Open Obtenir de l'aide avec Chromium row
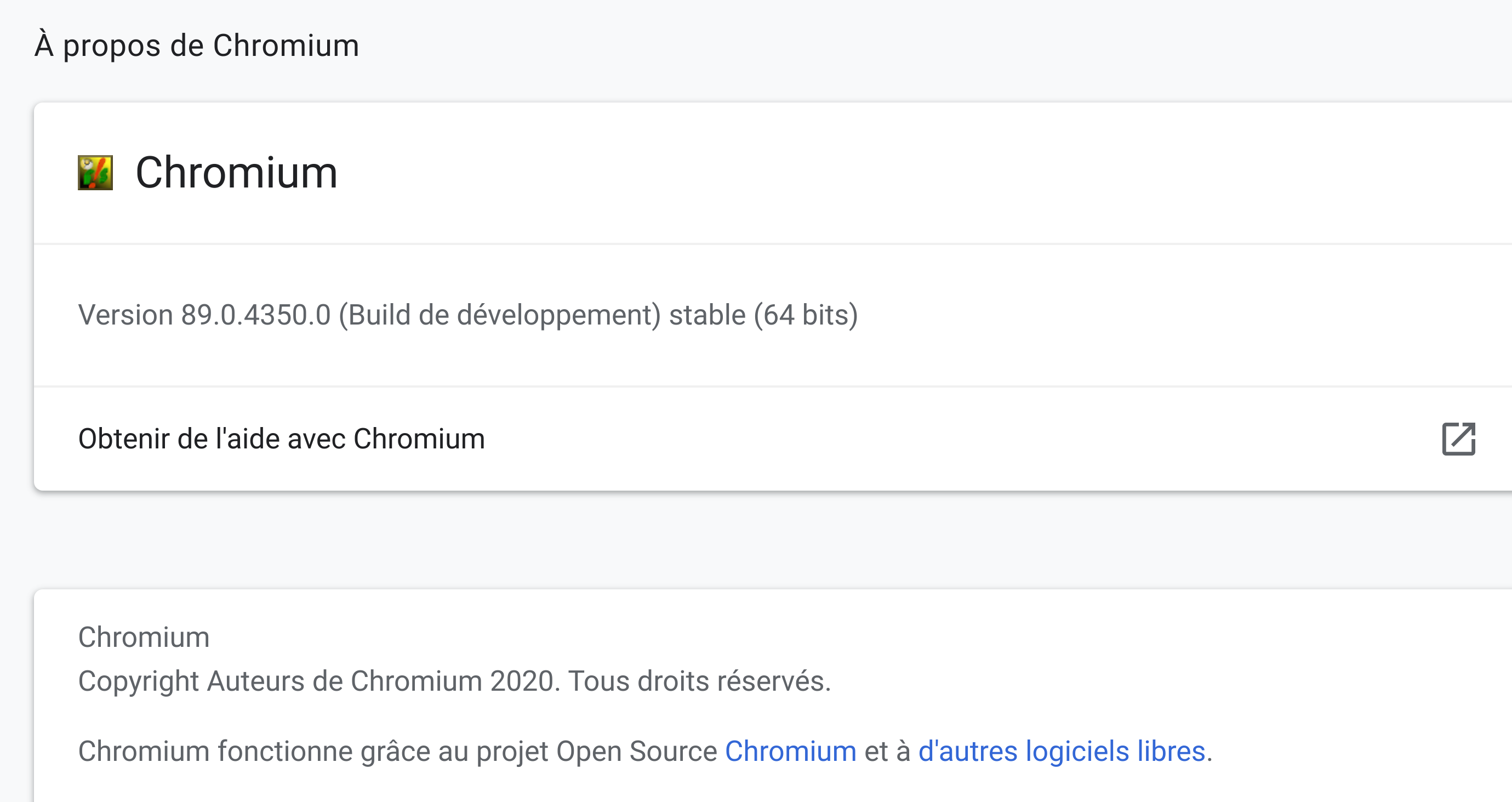 click(282, 439)
